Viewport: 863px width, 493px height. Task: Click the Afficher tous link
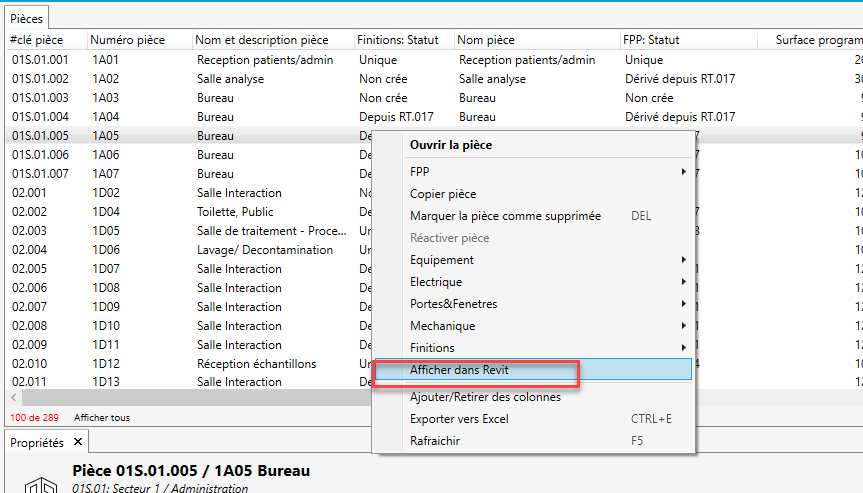(x=101, y=417)
